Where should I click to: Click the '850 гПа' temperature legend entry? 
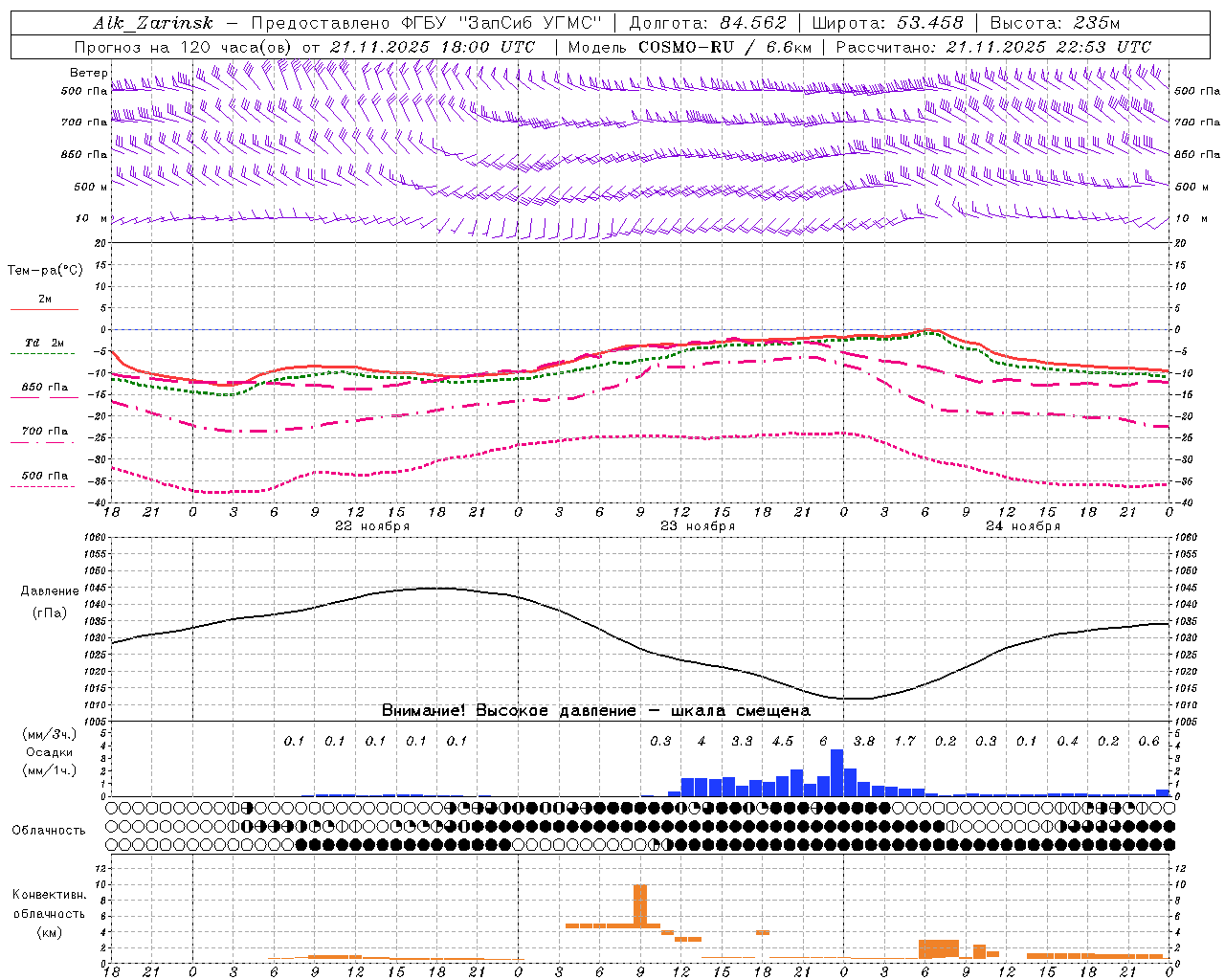click(x=45, y=388)
